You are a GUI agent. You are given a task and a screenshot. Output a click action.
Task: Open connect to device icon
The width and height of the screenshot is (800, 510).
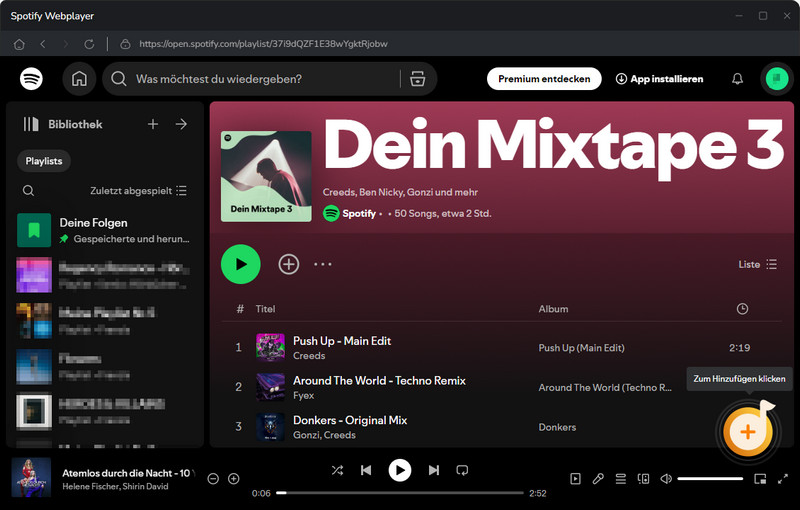[x=643, y=479]
